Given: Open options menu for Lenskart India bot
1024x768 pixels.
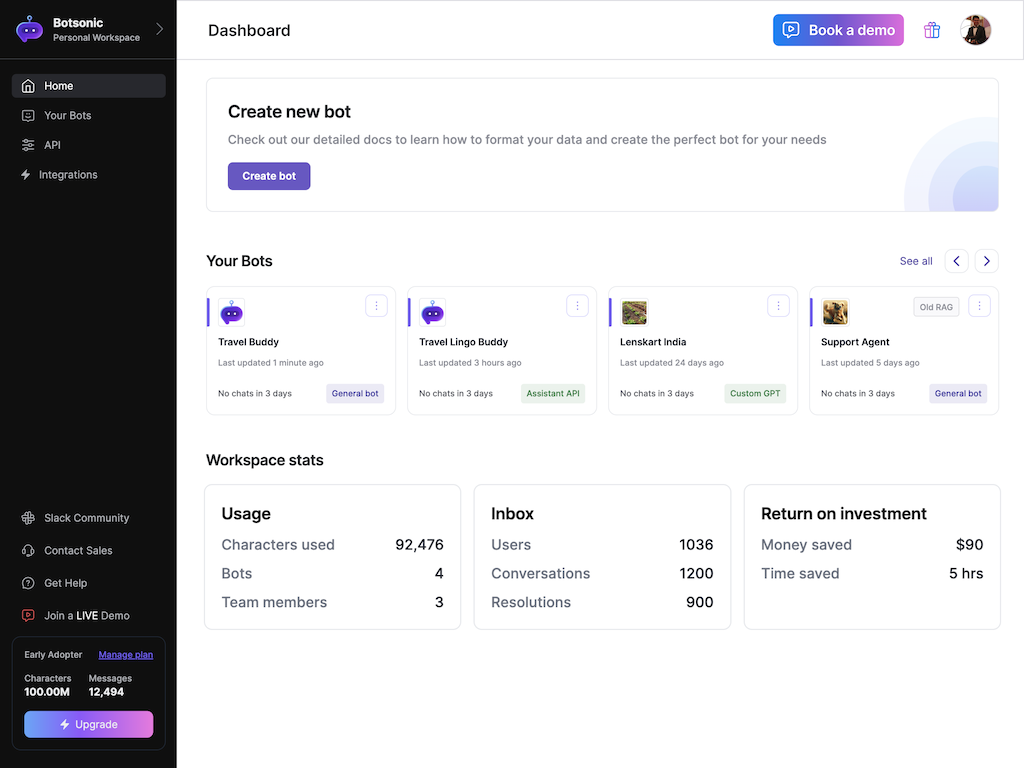Looking at the screenshot, I should (778, 306).
